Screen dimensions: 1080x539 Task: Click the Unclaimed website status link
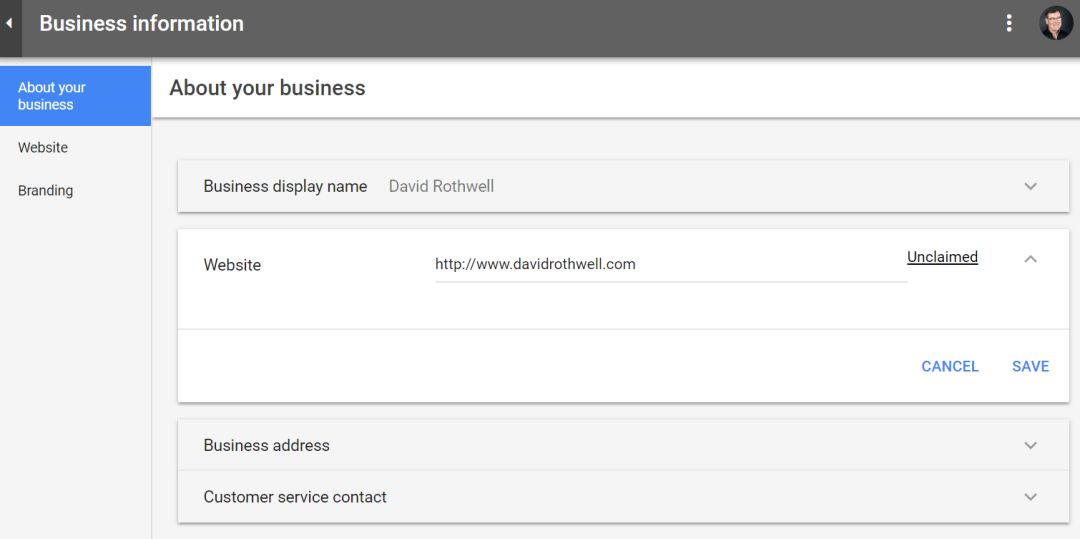pyautogui.click(x=942, y=257)
